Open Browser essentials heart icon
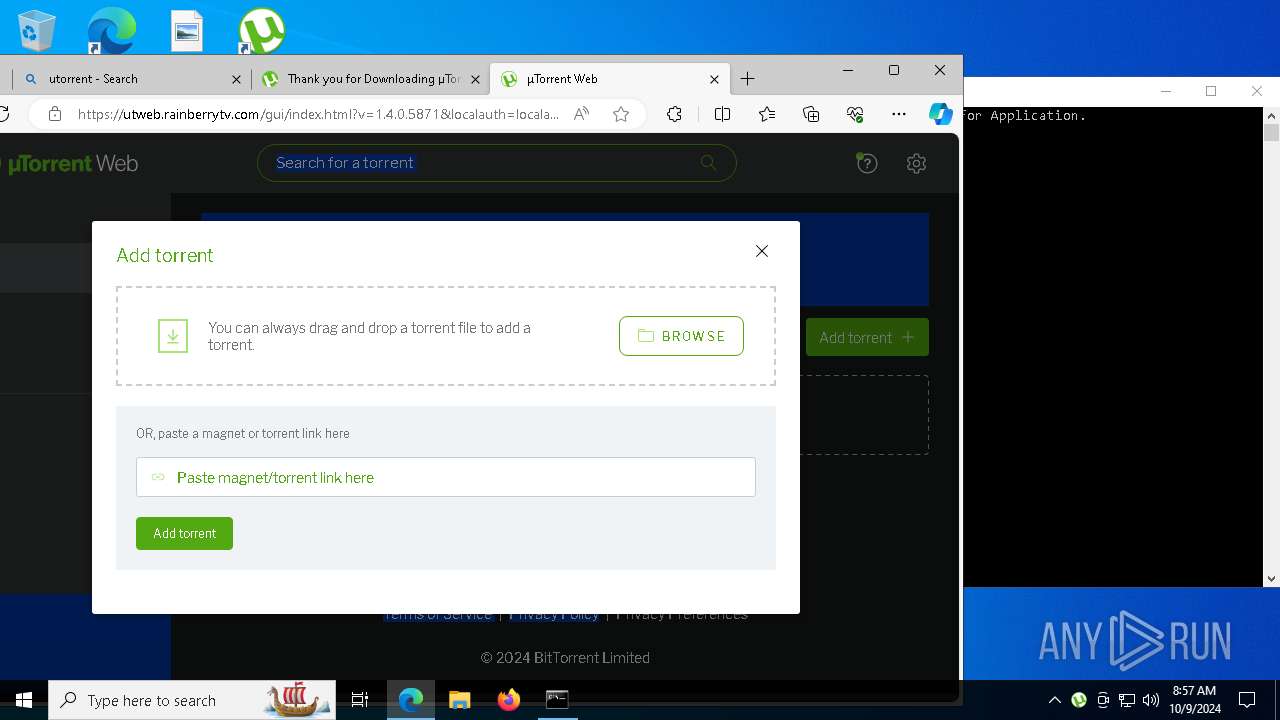 [855, 114]
